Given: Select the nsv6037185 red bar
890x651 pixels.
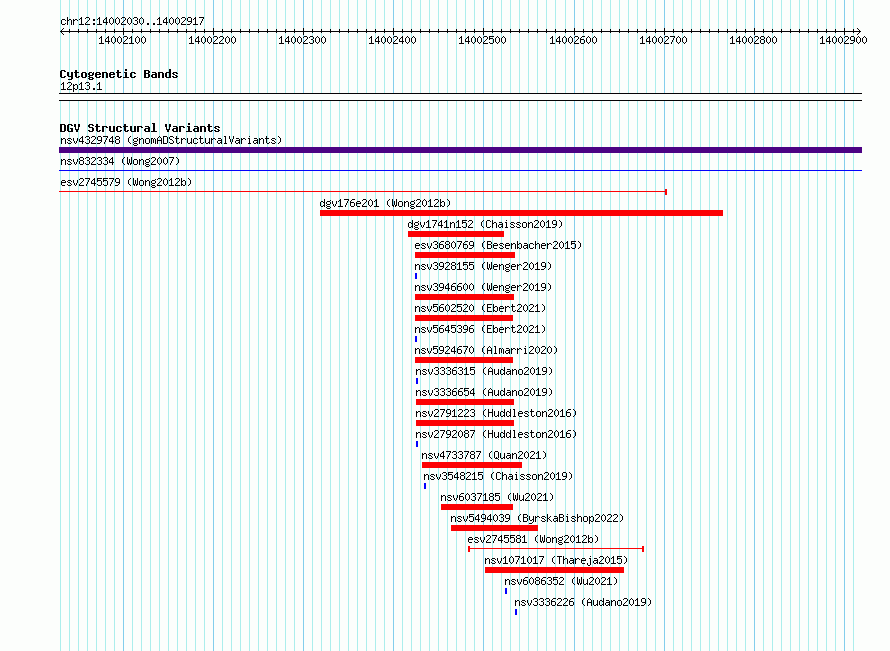Looking at the screenshot, I should coord(477,507).
